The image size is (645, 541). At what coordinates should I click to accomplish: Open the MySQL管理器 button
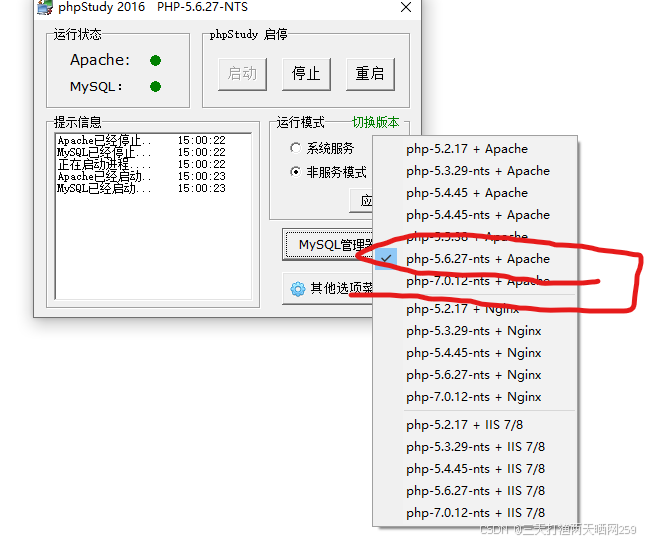327,244
